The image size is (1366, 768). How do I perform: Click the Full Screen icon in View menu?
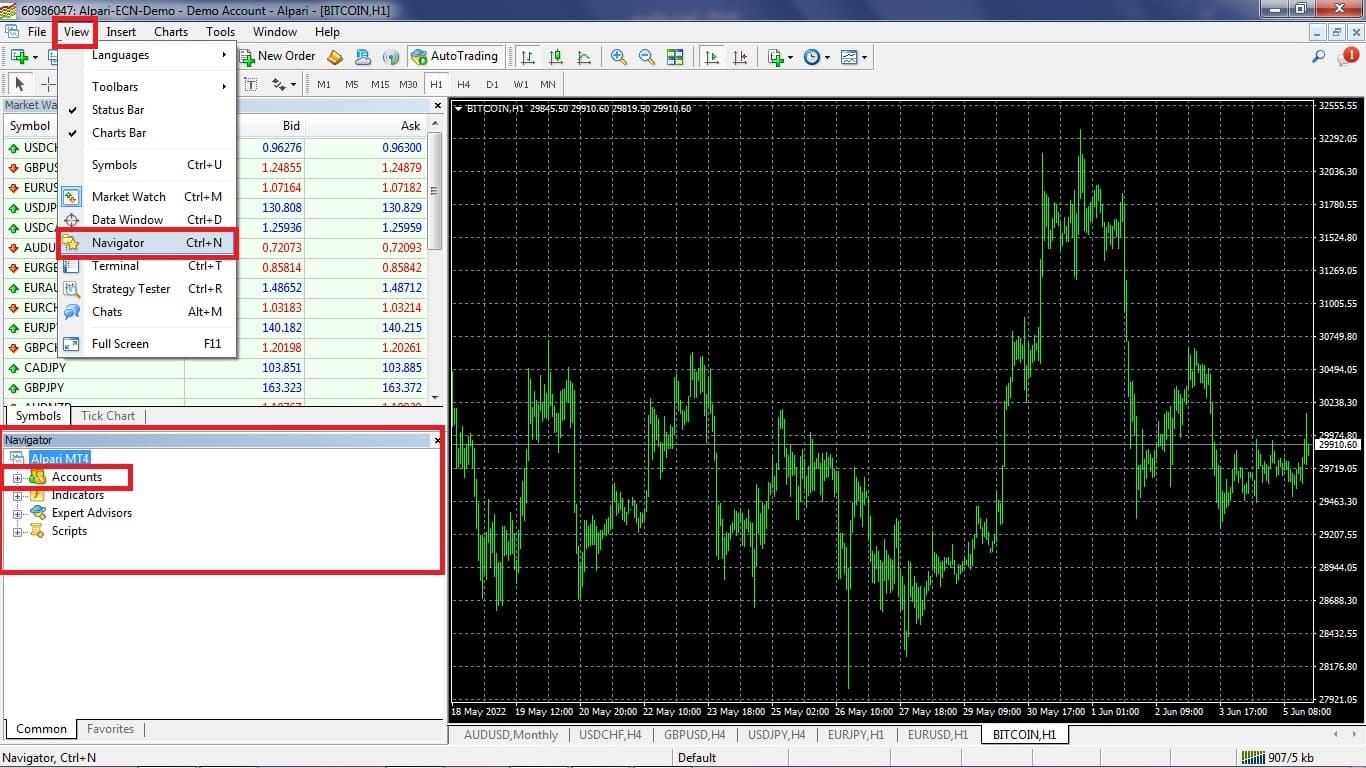coord(71,344)
